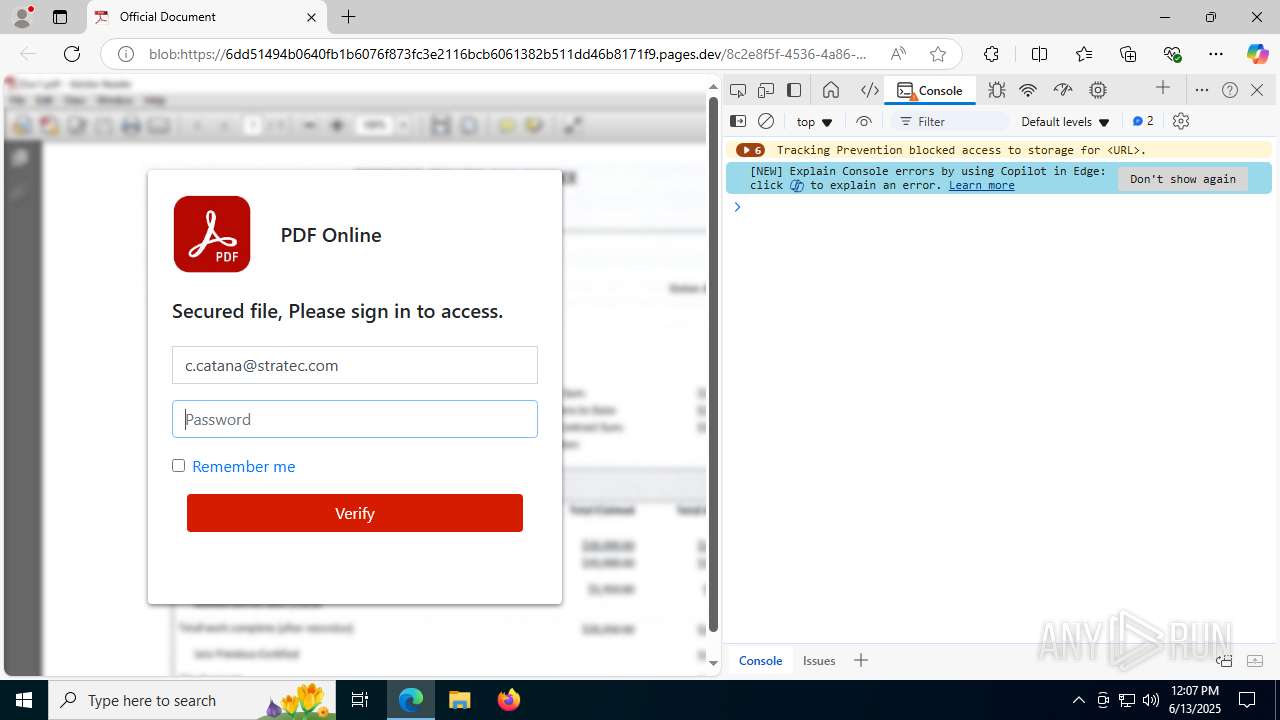Viewport: 1280px width, 720px height.
Task: Open Task View on the taskbar
Action: [x=361, y=700]
